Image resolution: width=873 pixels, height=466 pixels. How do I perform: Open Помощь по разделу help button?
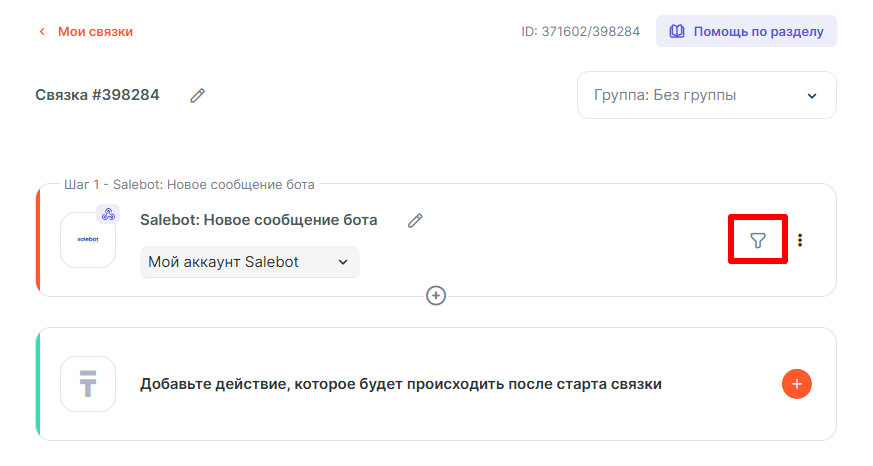(x=746, y=31)
